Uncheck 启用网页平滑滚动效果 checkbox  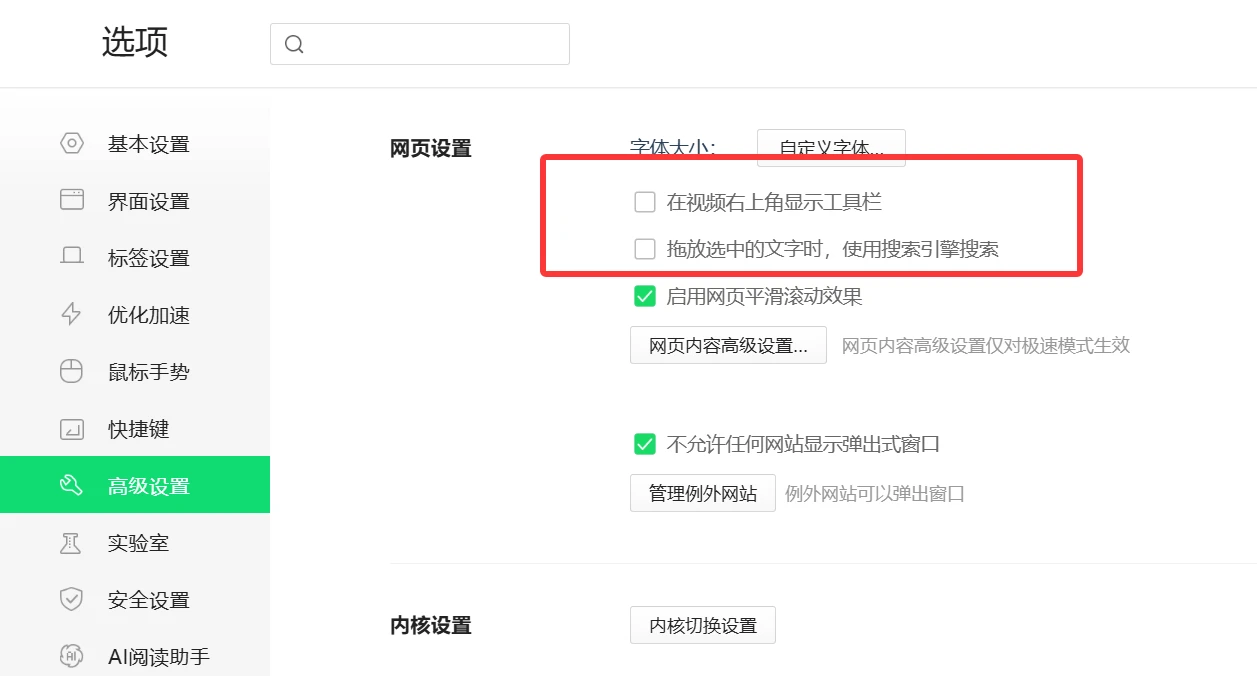pyautogui.click(x=645, y=296)
